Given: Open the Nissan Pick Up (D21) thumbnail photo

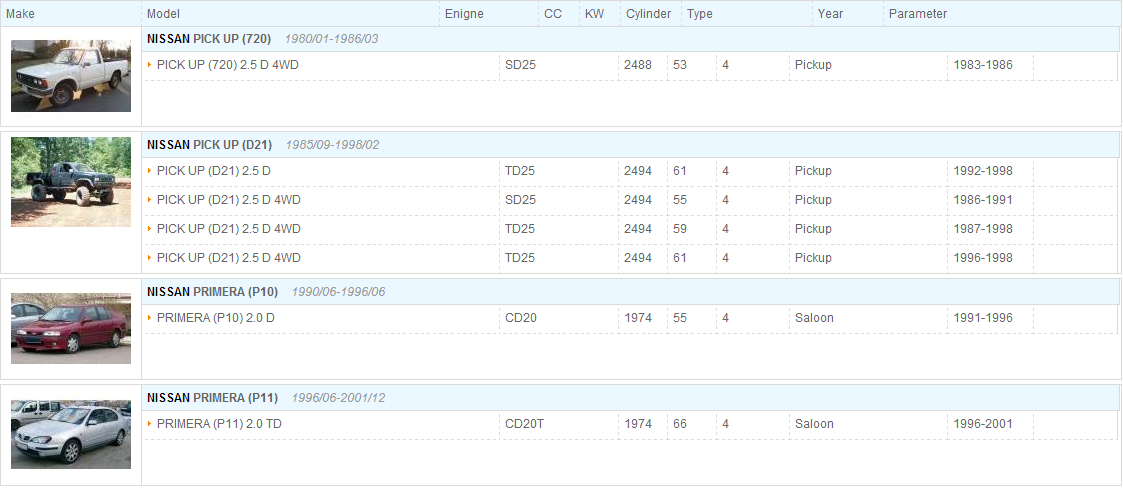Looking at the screenshot, I should click(x=71, y=182).
